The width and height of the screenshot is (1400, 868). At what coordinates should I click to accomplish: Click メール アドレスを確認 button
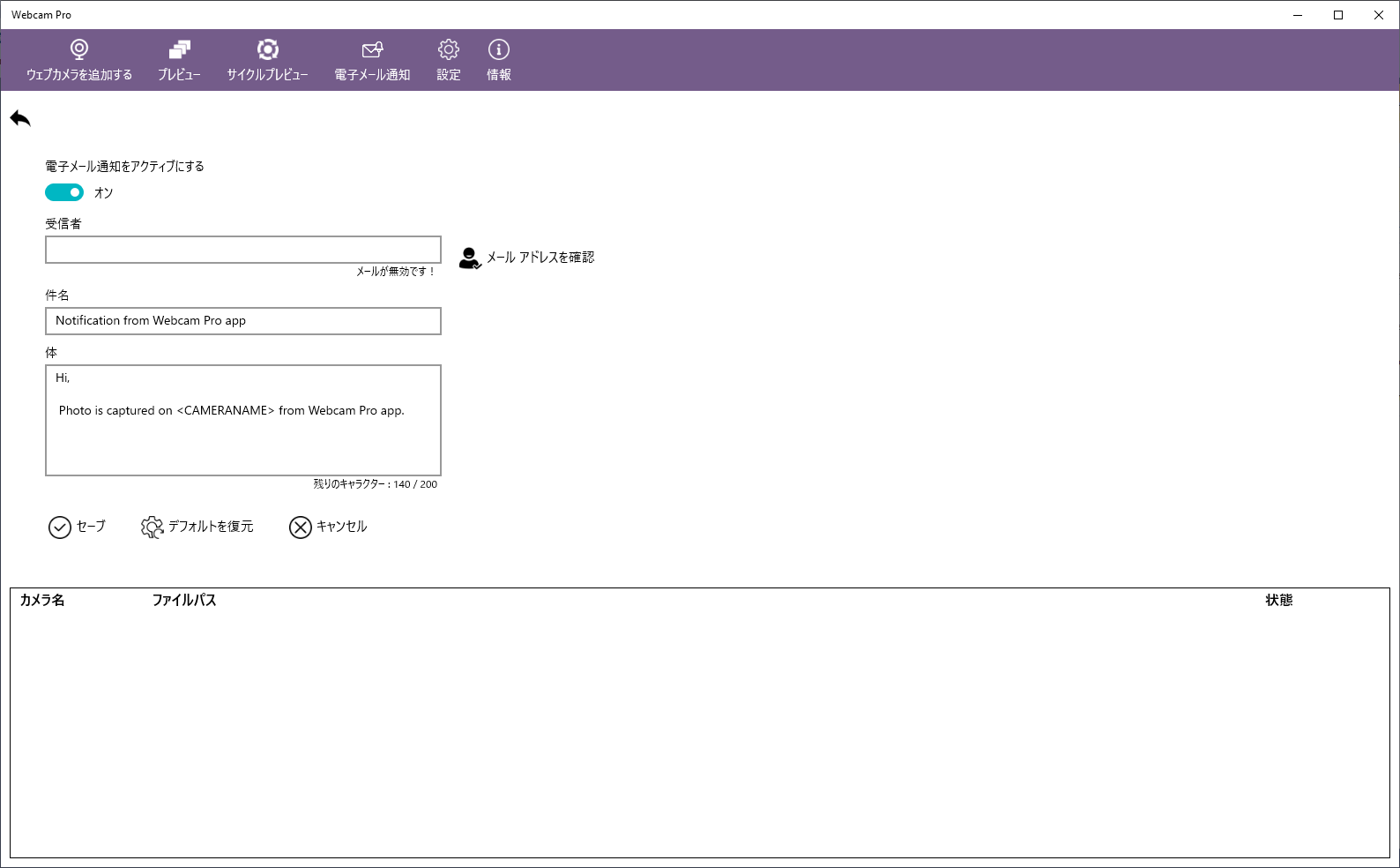coord(527,258)
